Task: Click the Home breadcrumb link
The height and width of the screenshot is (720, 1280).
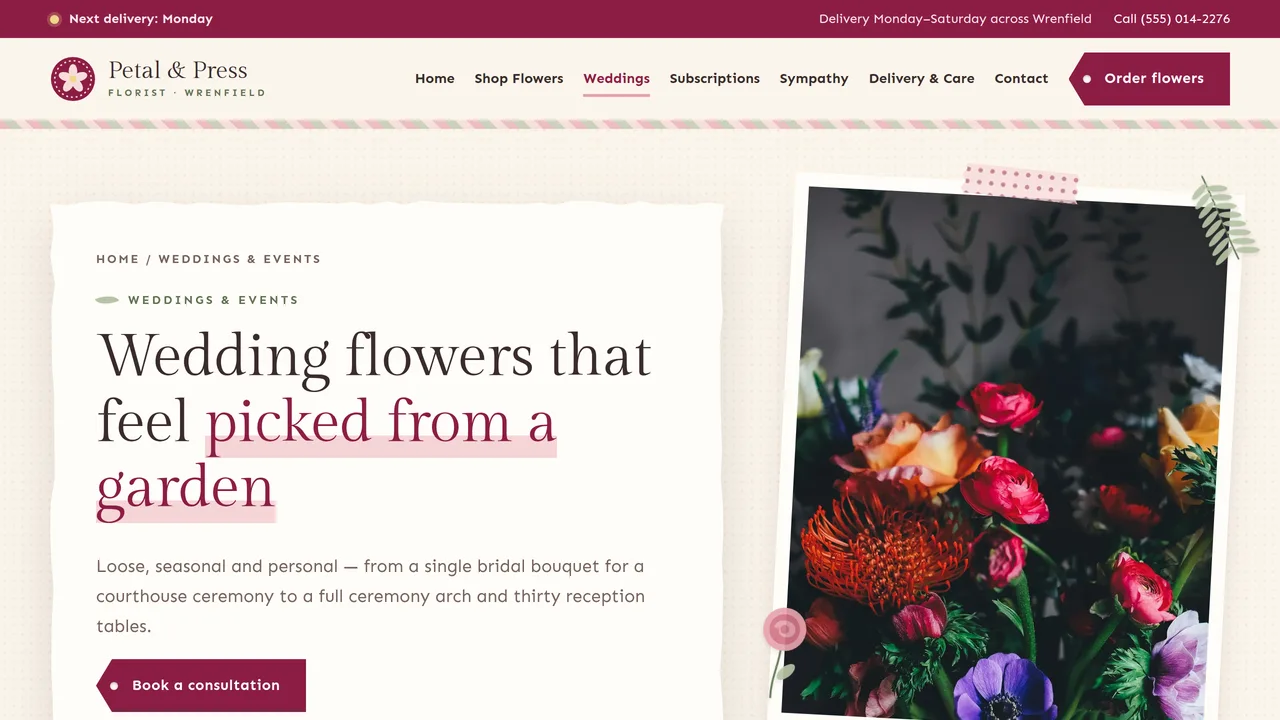Action: click(118, 259)
